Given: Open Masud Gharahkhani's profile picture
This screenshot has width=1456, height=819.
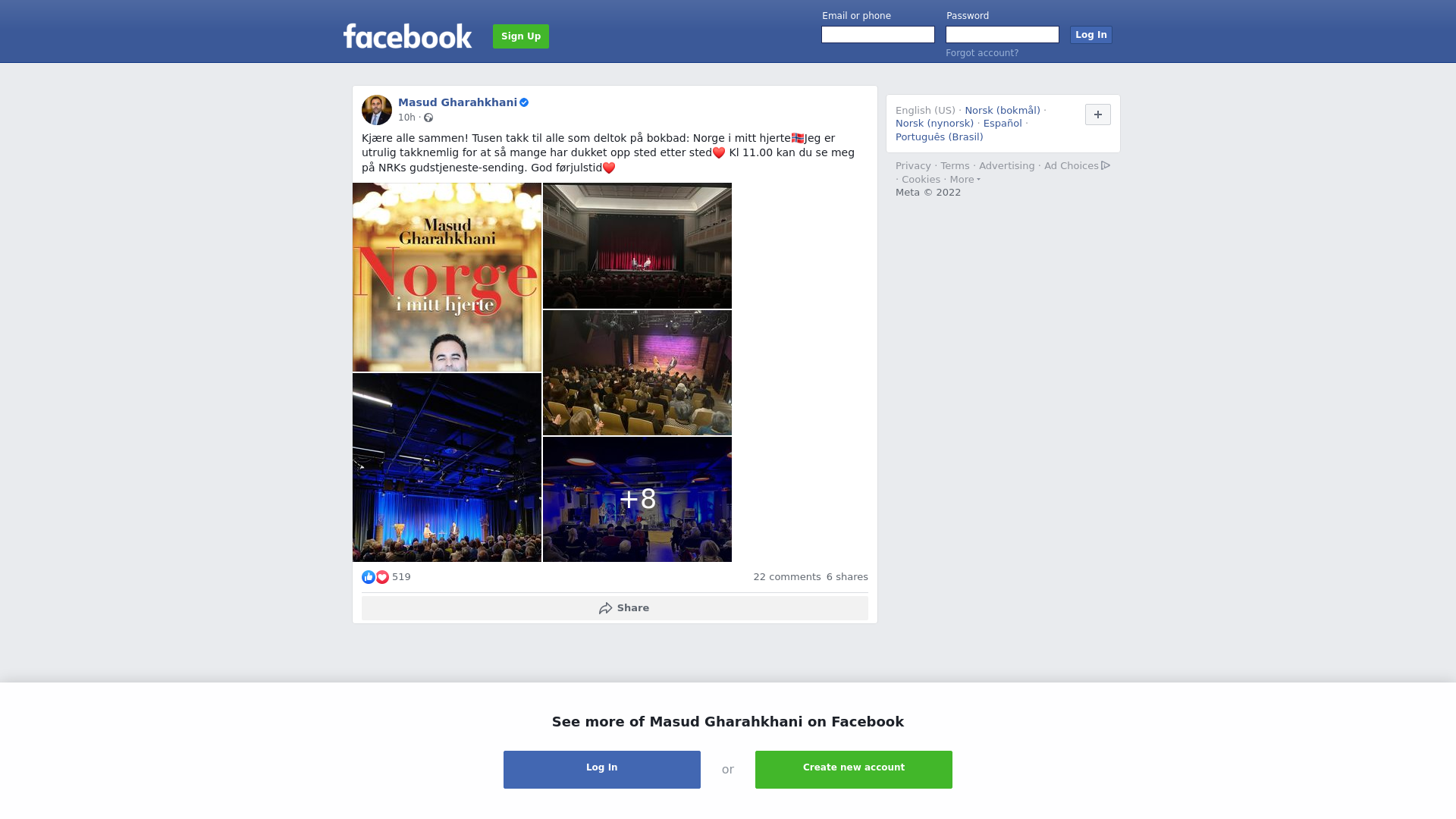Looking at the screenshot, I should point(377,110).
